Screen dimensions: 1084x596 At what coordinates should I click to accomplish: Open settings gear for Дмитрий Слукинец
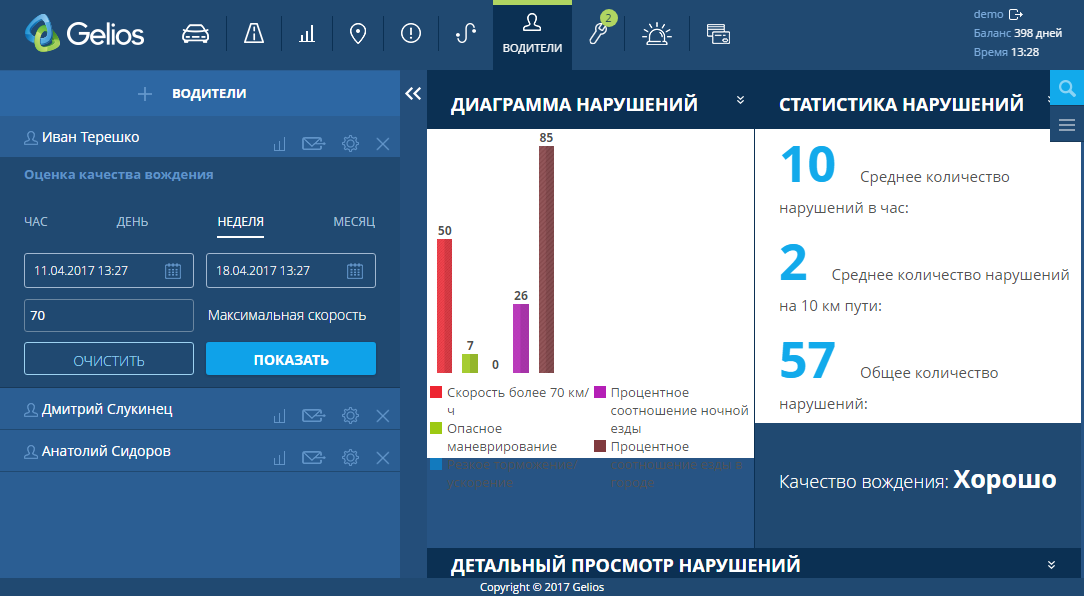(350, 416)
